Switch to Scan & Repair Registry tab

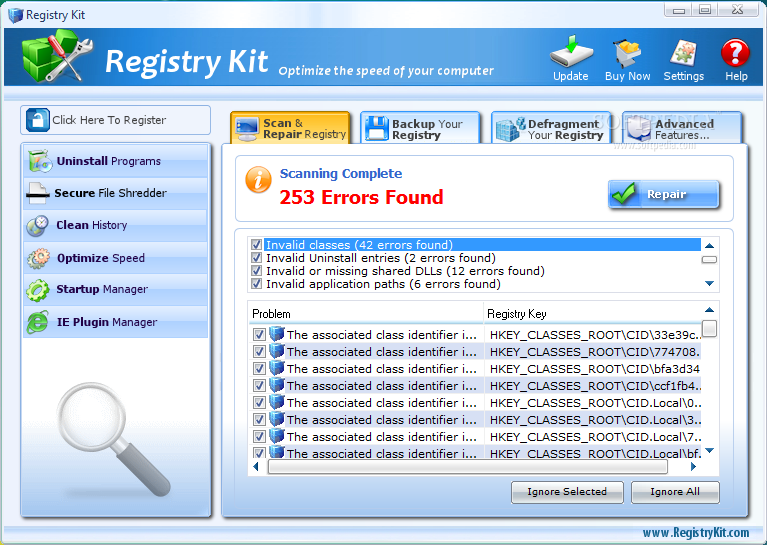pyautogui.click(x=291, y=129)
